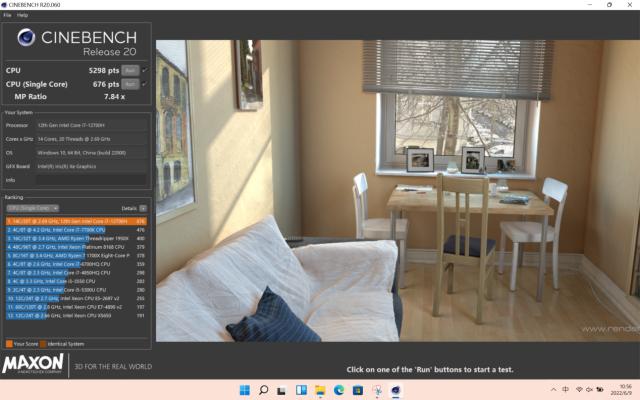This screenshot has height=400, width=640.
Task: Select the OS field value
Action: pyautogui.click(x=91, y=153)
